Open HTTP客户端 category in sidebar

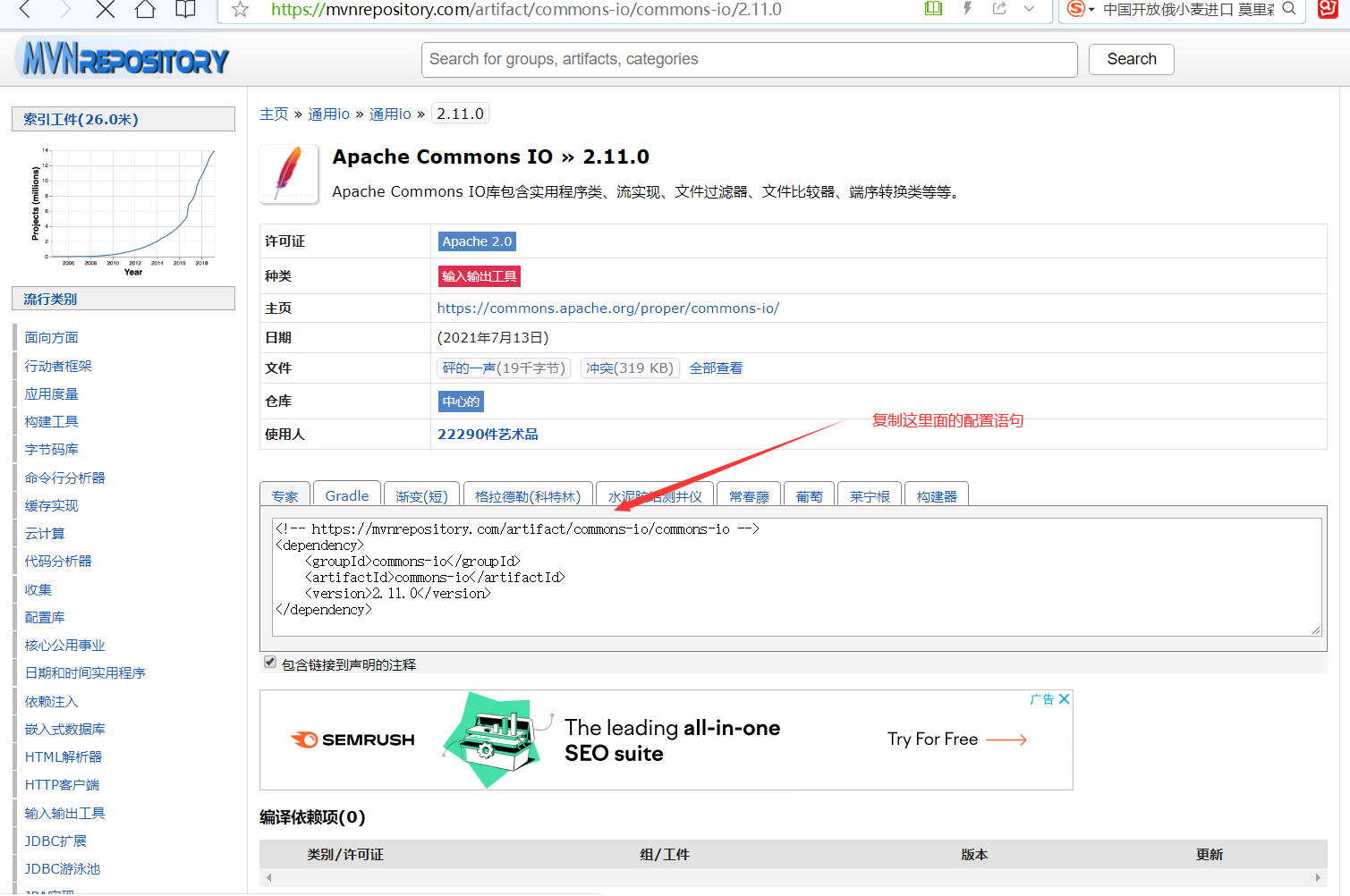tap(62, 785)
